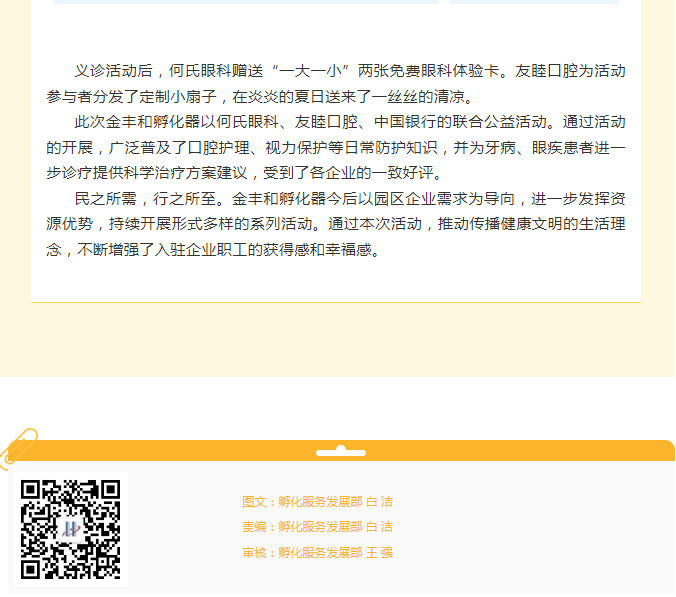Image resolution: width=676 pixels, height=597 pixels.
Task: Select the line "图文：孵化服务发展部 白 洁"
Action: pos(317,502)
